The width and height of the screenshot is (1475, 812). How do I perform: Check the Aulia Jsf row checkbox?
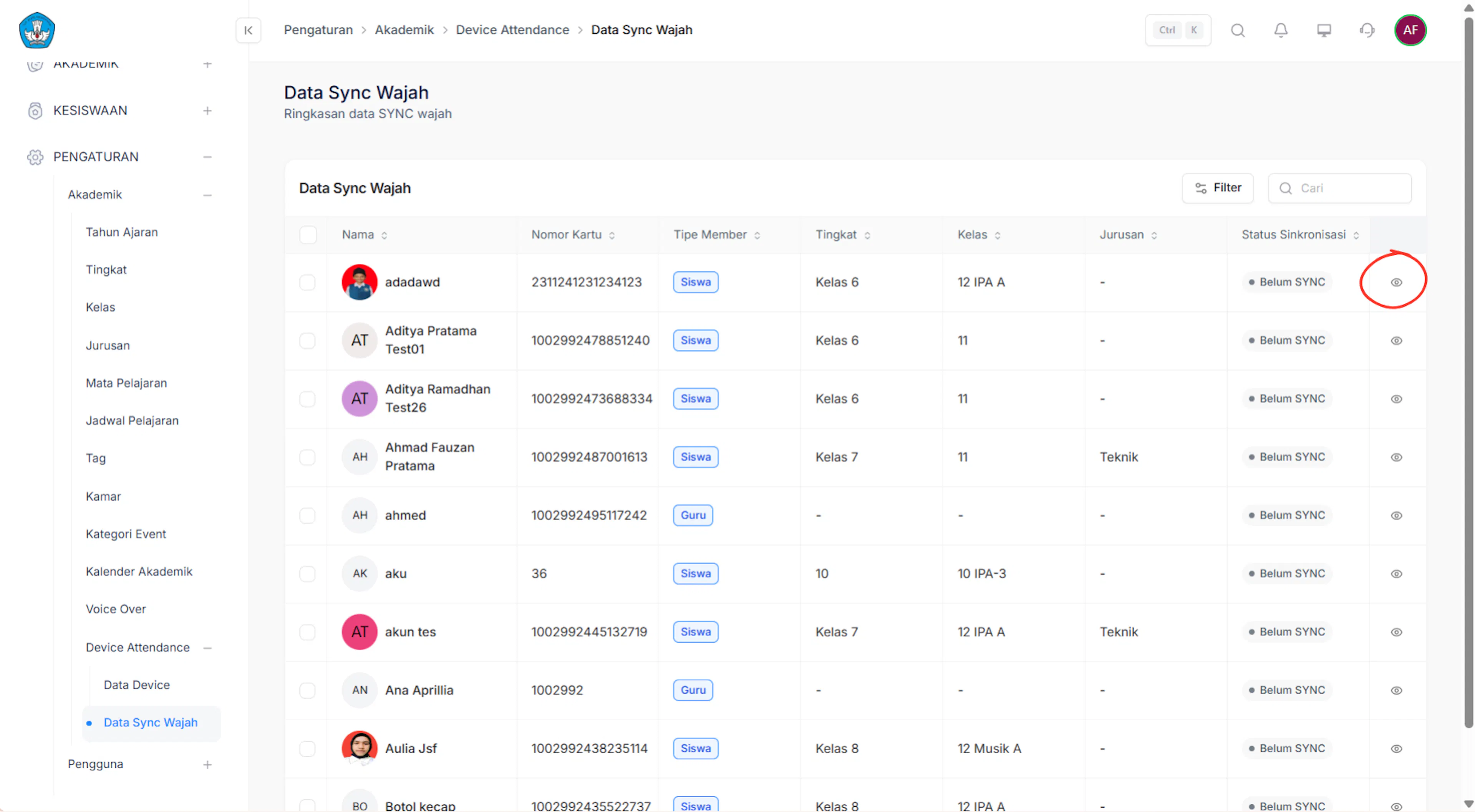pyautogui.click(x=307, y=750)
